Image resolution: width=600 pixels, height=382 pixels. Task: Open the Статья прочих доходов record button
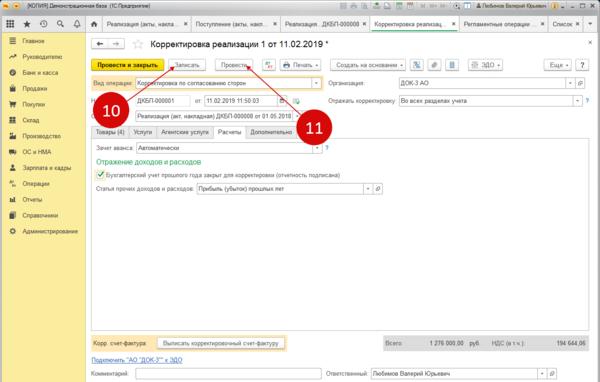[378, 189]
